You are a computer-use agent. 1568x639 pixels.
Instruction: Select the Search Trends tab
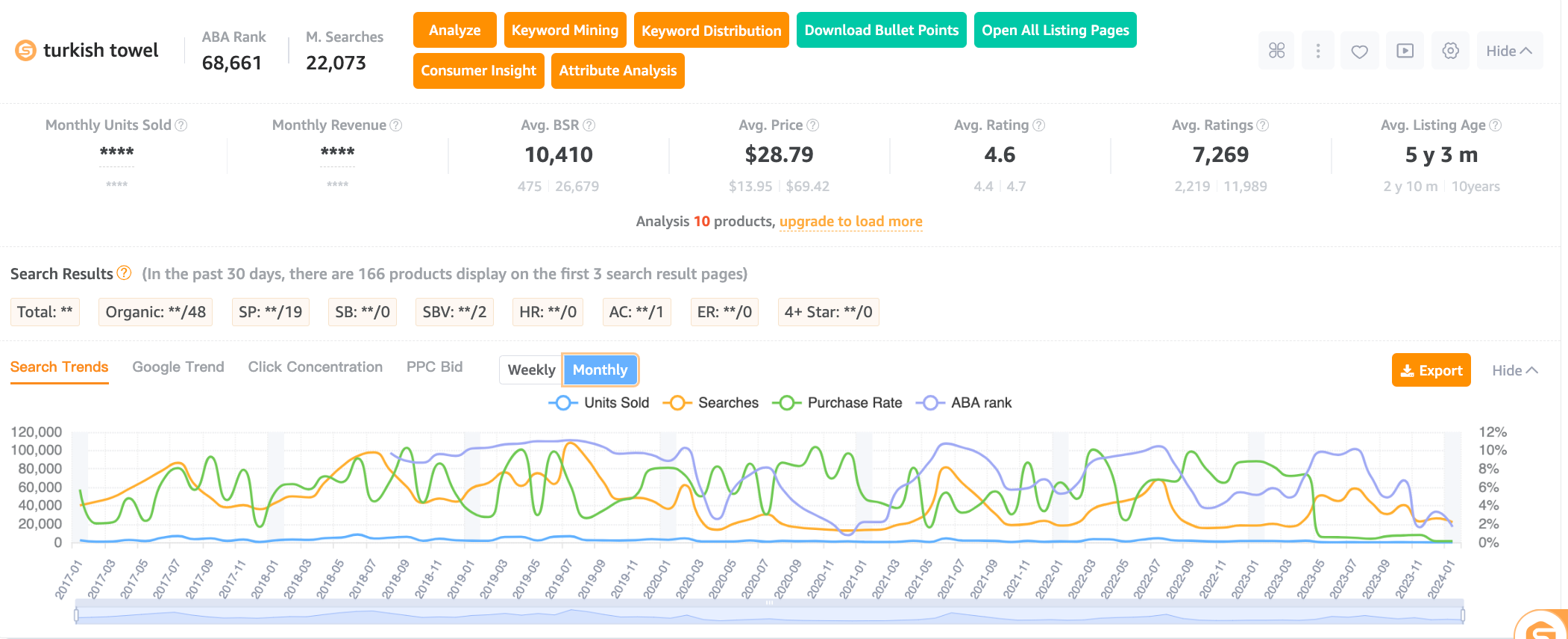point(59,367)
